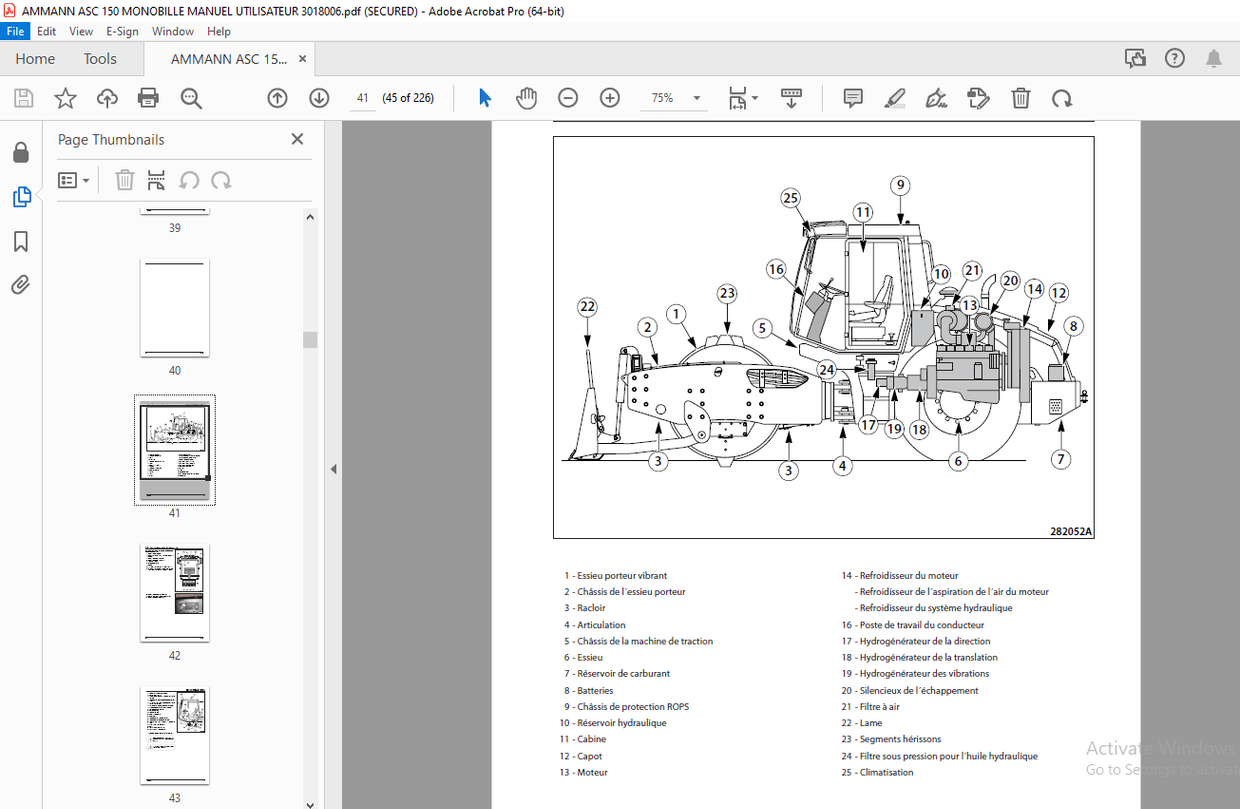Switch to the selection arrow tool

pyautogui.click(x=484, y=98)
